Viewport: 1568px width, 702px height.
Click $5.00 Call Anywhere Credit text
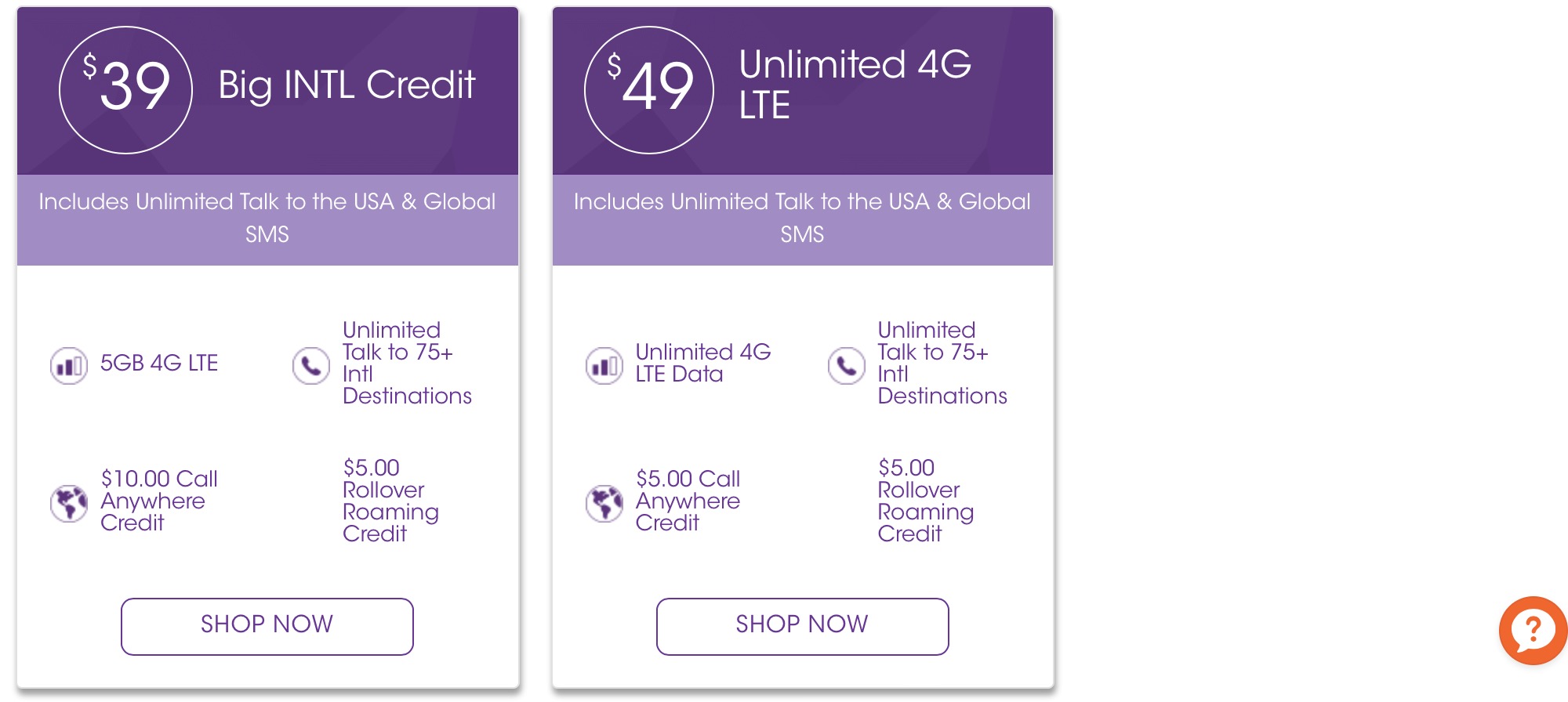click(x=688, y=501)
